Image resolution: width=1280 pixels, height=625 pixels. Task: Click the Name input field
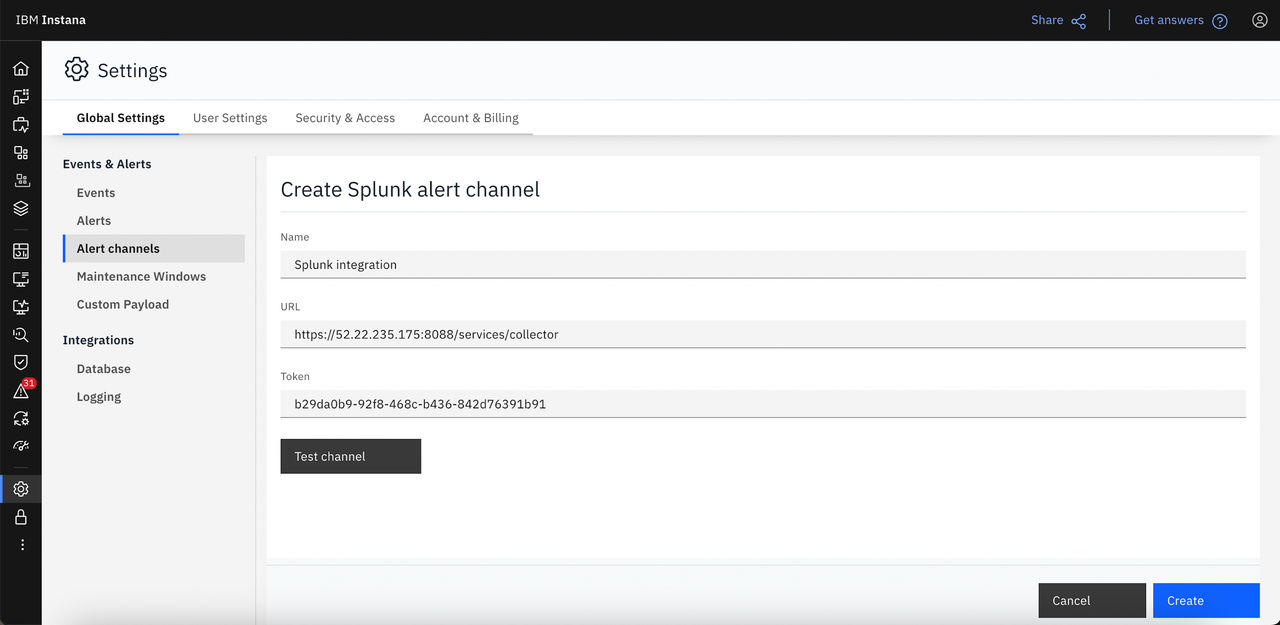(763, 265)
